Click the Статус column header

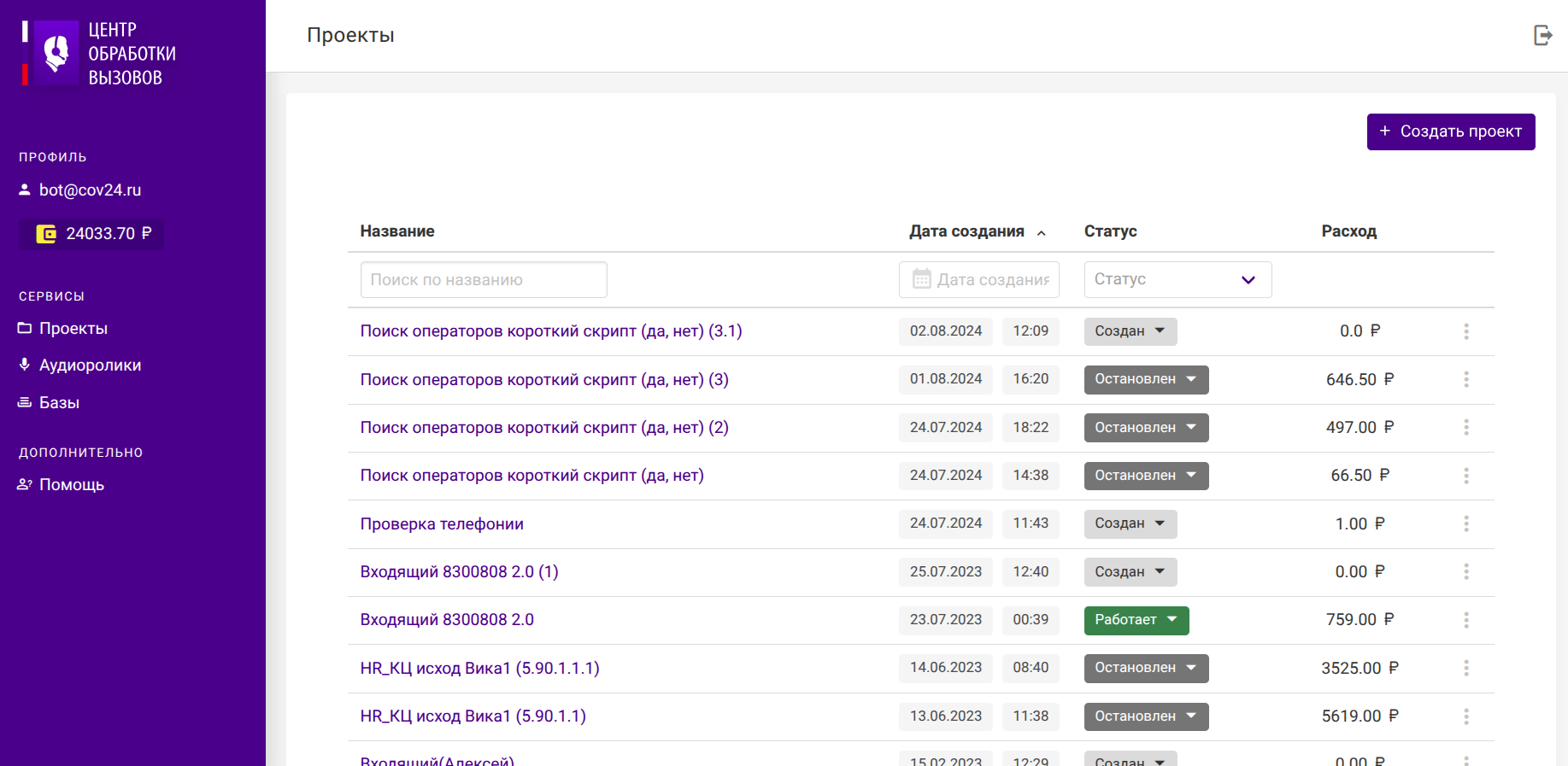[x=1111, y=231]
